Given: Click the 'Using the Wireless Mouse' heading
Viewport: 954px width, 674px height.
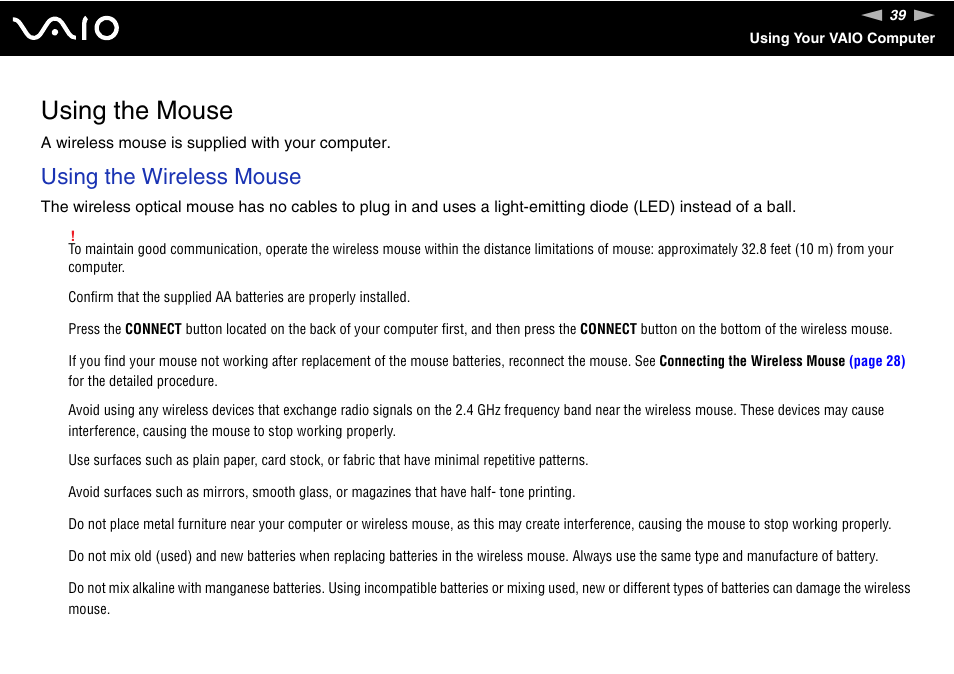Looking at the screenshot, I should coord(171,176).
